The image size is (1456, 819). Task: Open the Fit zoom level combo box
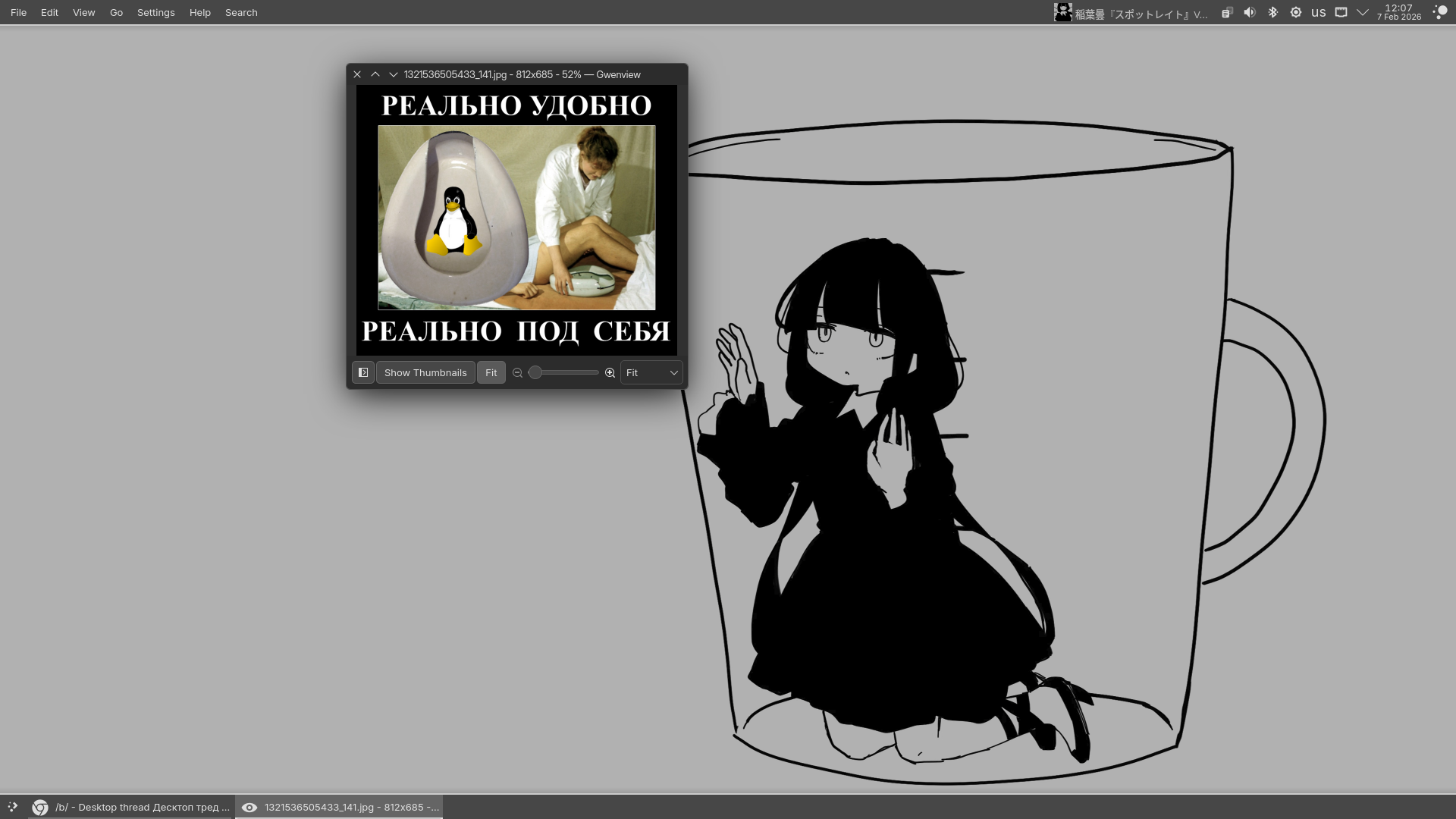(651, 372)
